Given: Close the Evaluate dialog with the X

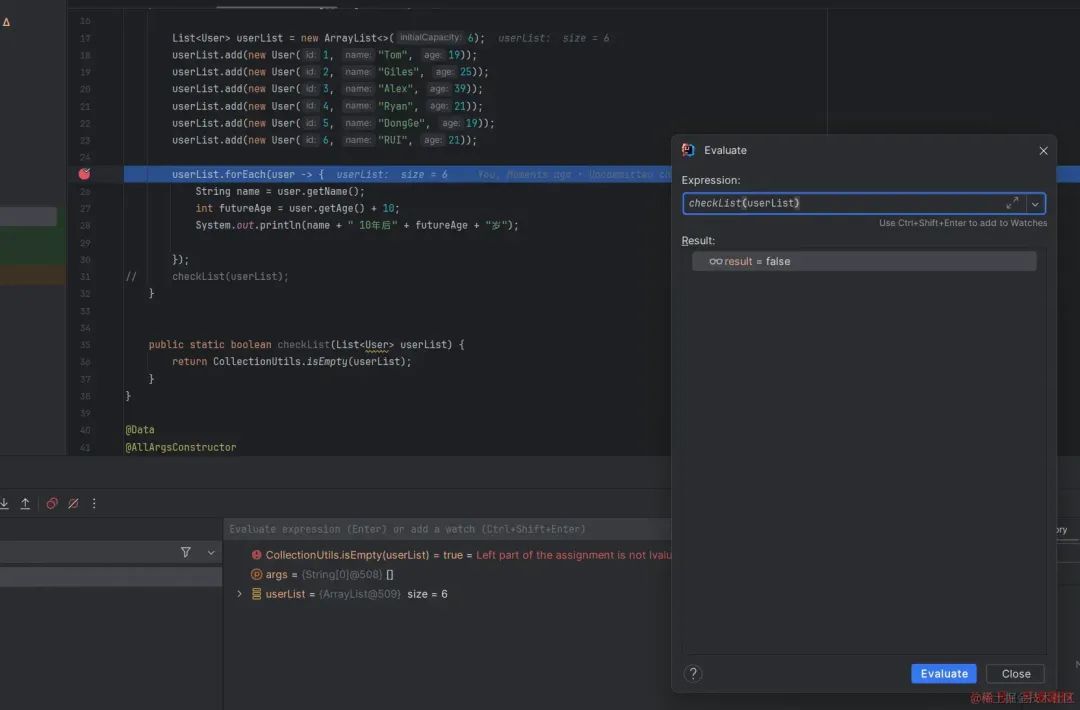Looking at the screenshot, I should click(x=1043, y=150).
